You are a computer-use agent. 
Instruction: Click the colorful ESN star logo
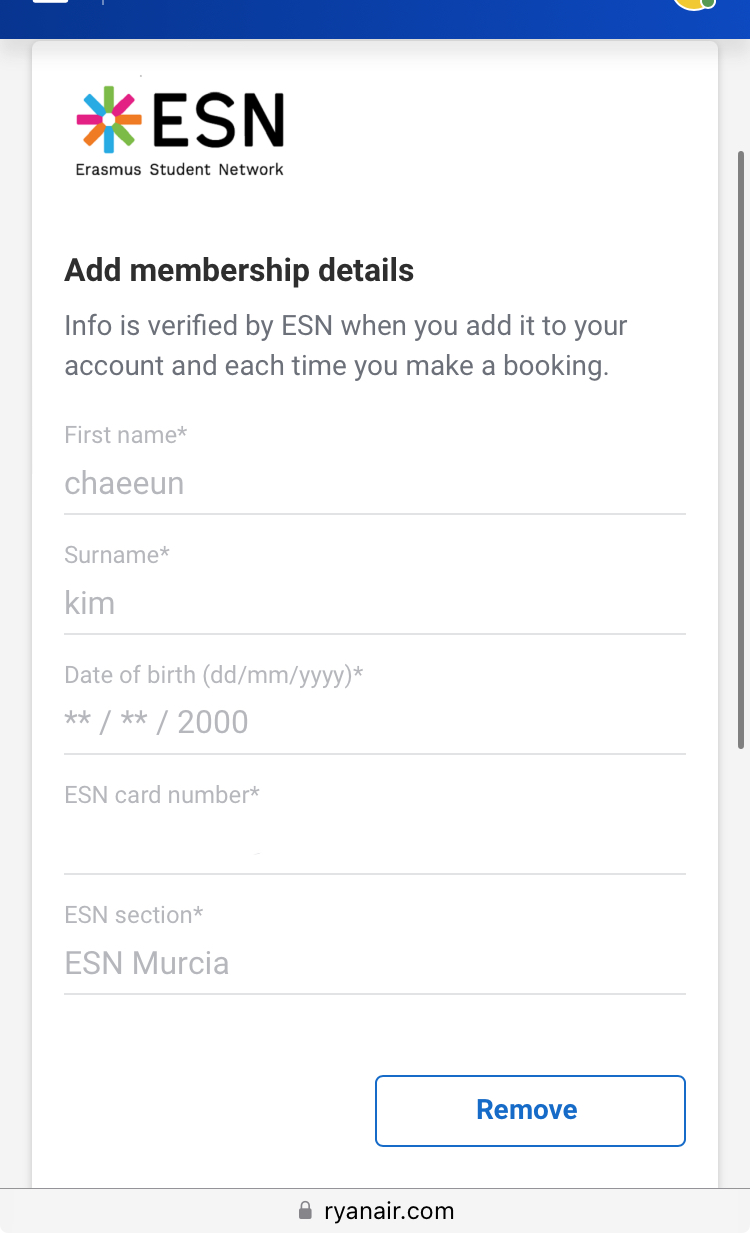(x=109, y=120)
